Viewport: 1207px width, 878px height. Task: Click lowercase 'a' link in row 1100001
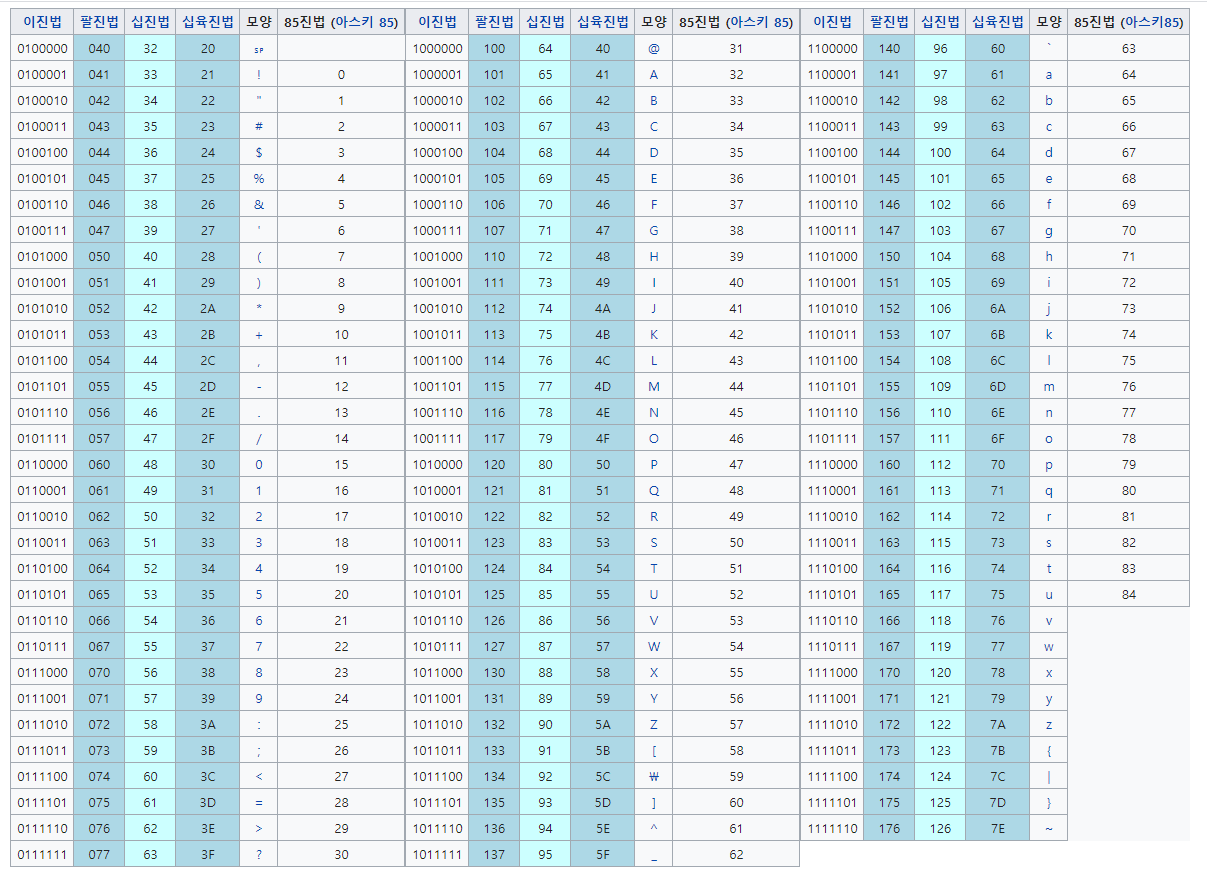pos(1049,74)
